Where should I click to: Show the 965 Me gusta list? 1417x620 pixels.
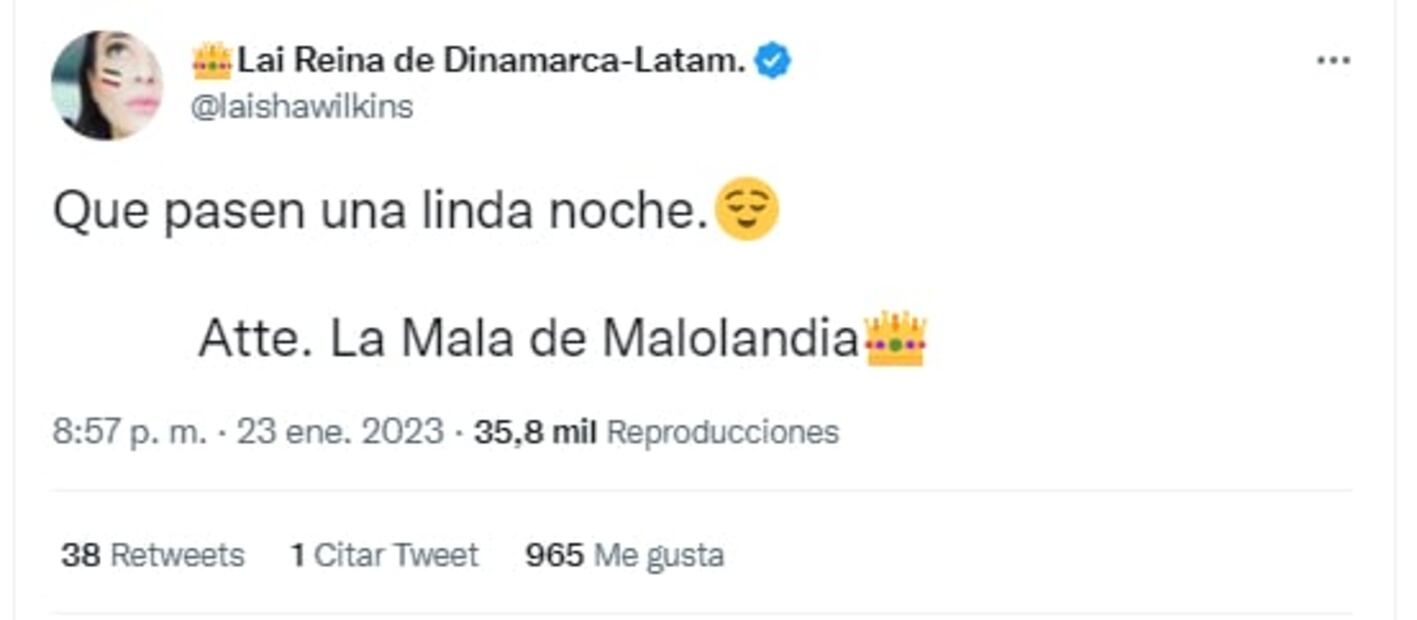coord(624,554)
